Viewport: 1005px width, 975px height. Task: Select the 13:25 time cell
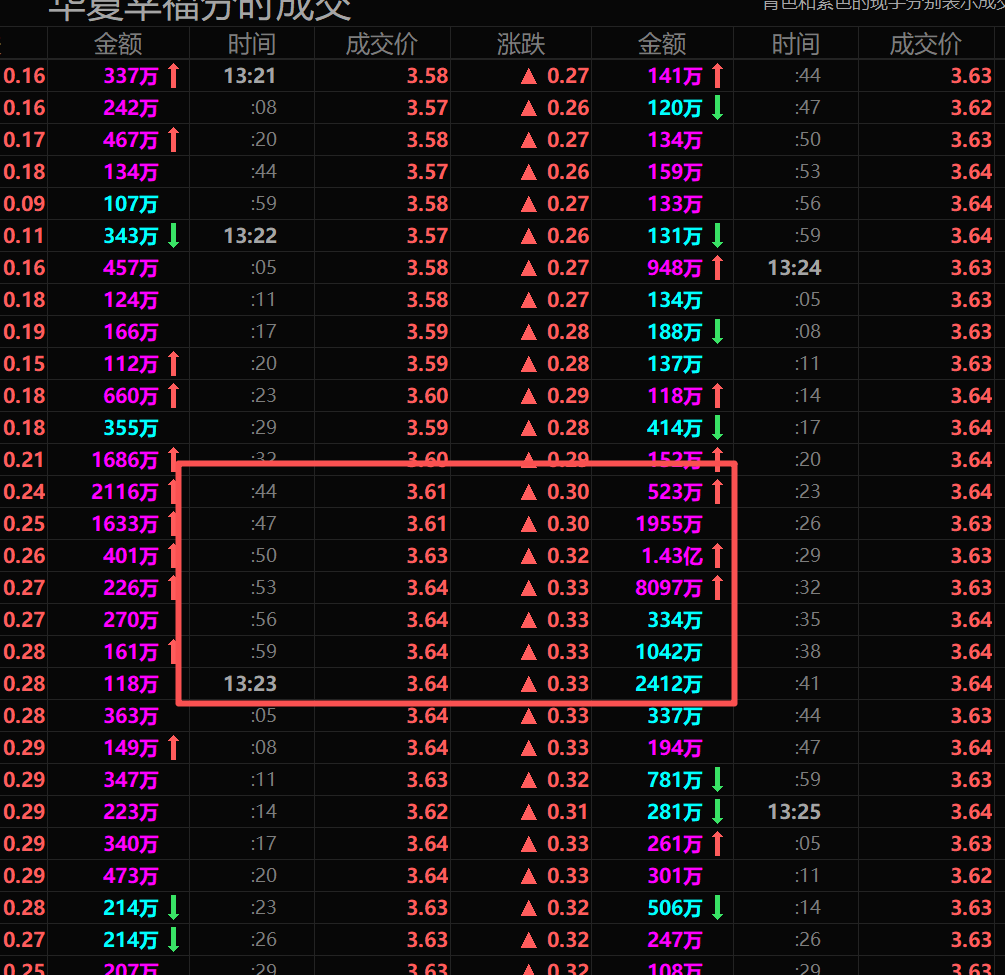pos(794,812)
